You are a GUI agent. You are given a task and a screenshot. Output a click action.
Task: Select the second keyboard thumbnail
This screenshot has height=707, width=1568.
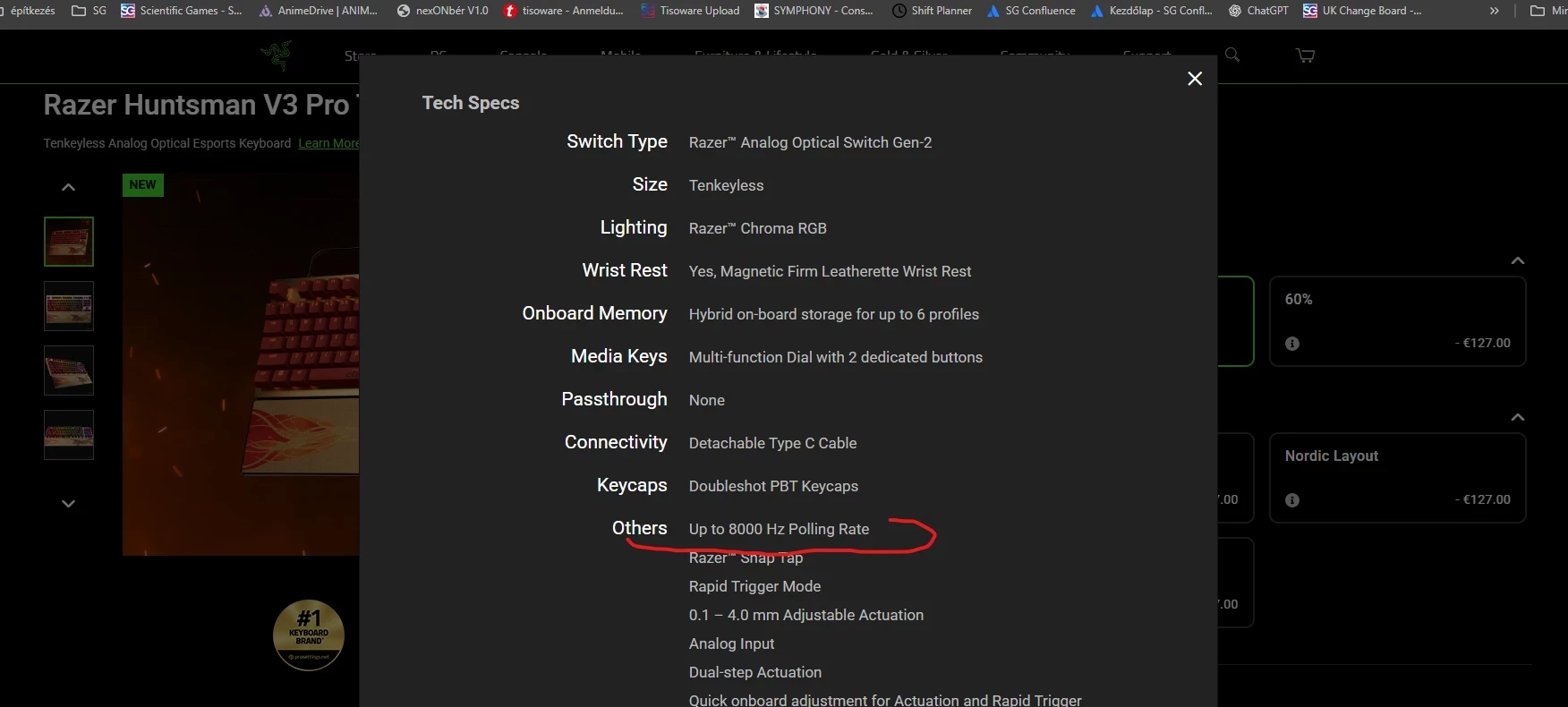[69, 306]
